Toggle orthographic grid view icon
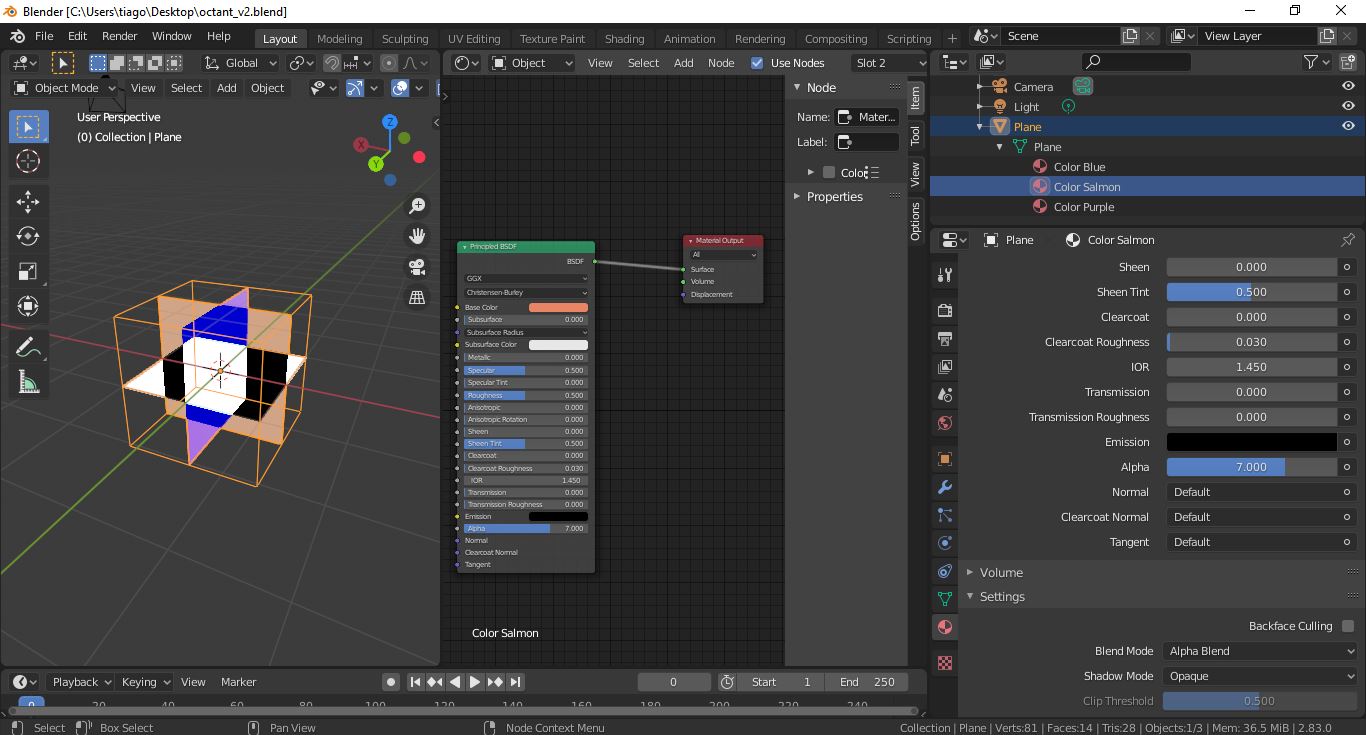The width and height of the screenshot is (1366, 735). point(417,298)
